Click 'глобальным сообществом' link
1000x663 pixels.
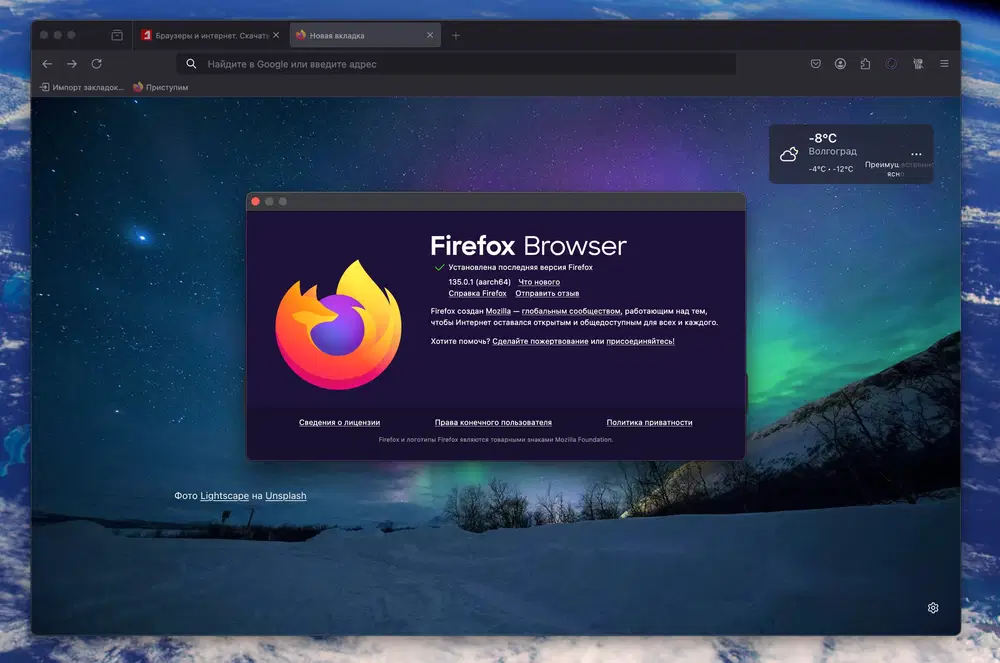(x=571, y=311)
